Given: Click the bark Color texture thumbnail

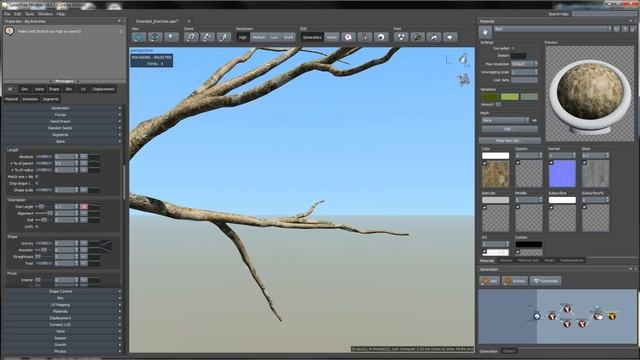Looking at the screenshot, I should click(496, 174).
